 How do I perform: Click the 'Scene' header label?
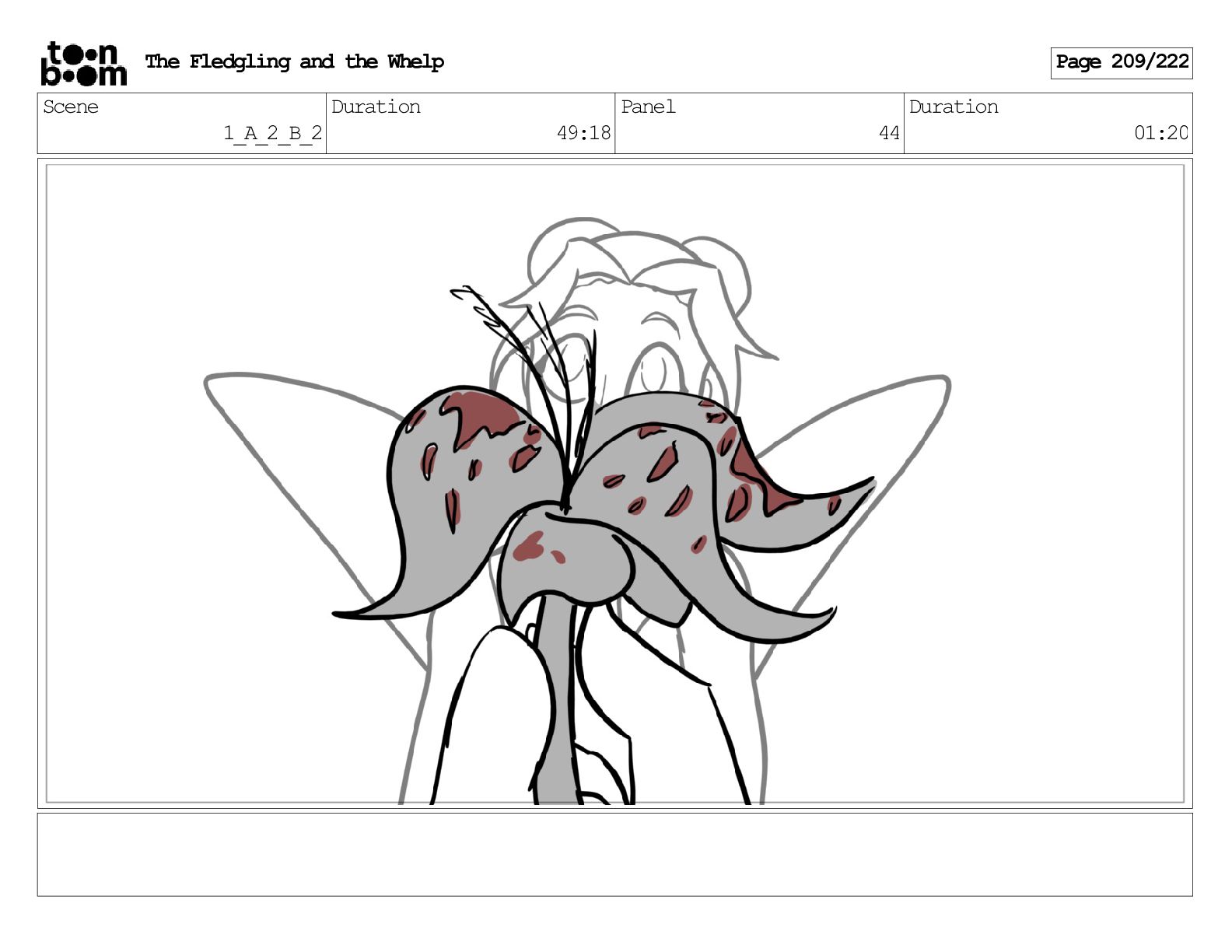[x=71, y=107]
